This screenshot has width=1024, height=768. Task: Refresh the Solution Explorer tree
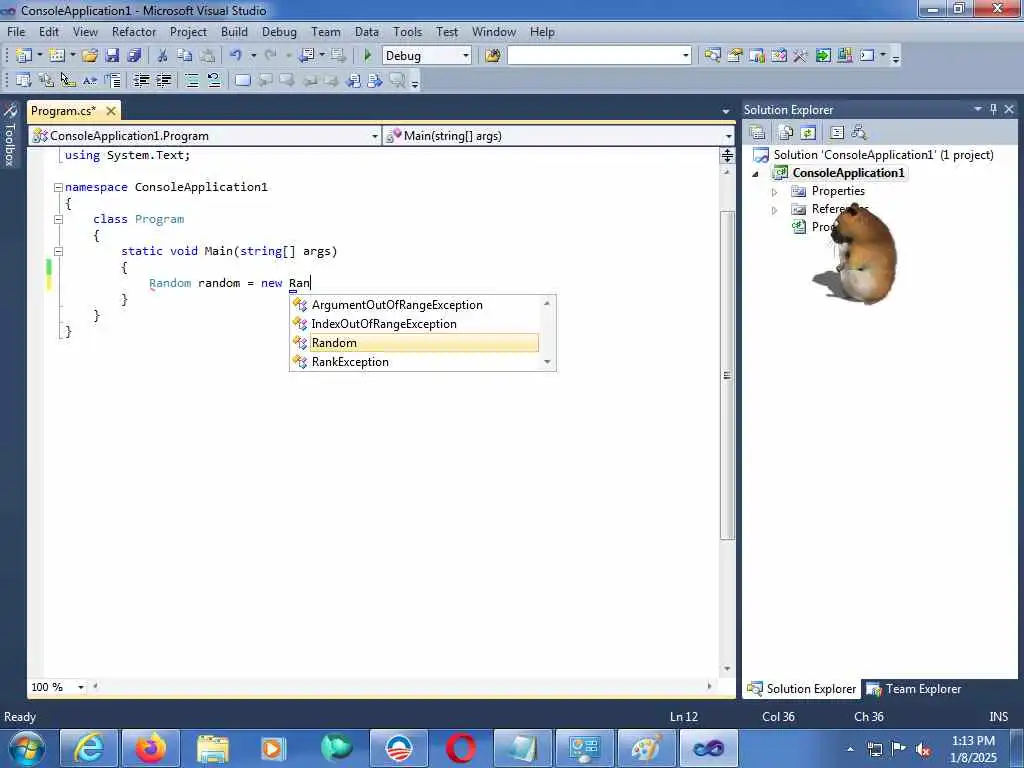(x=808, y=133)
